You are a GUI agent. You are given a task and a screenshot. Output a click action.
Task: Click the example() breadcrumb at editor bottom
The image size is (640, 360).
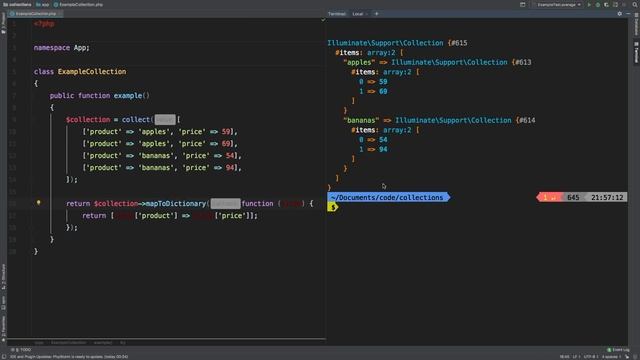(x=102, y=343)
